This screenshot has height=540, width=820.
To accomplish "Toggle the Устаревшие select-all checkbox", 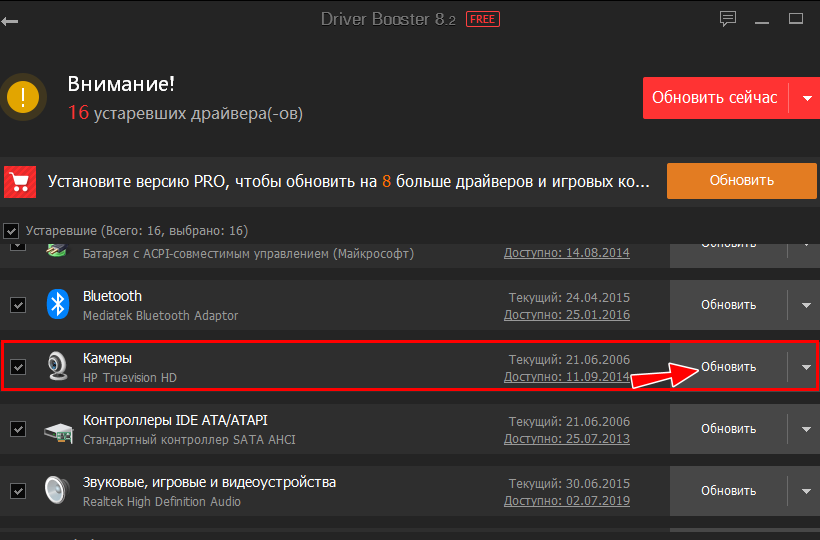I will pos(11,231).
